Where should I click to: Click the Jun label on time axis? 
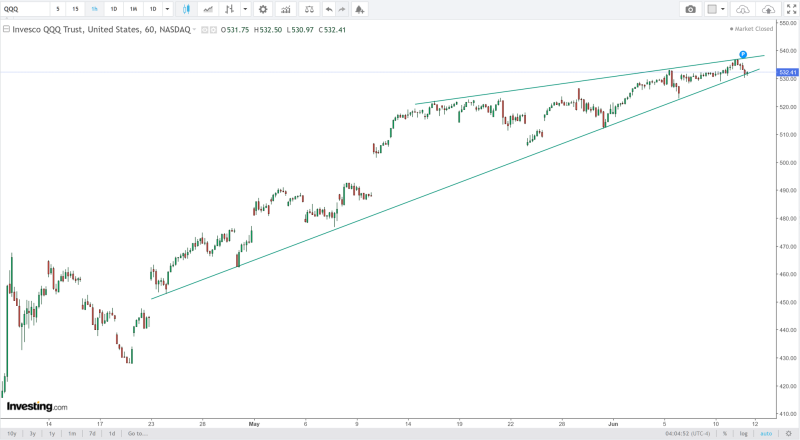click(x=613, y=424)
